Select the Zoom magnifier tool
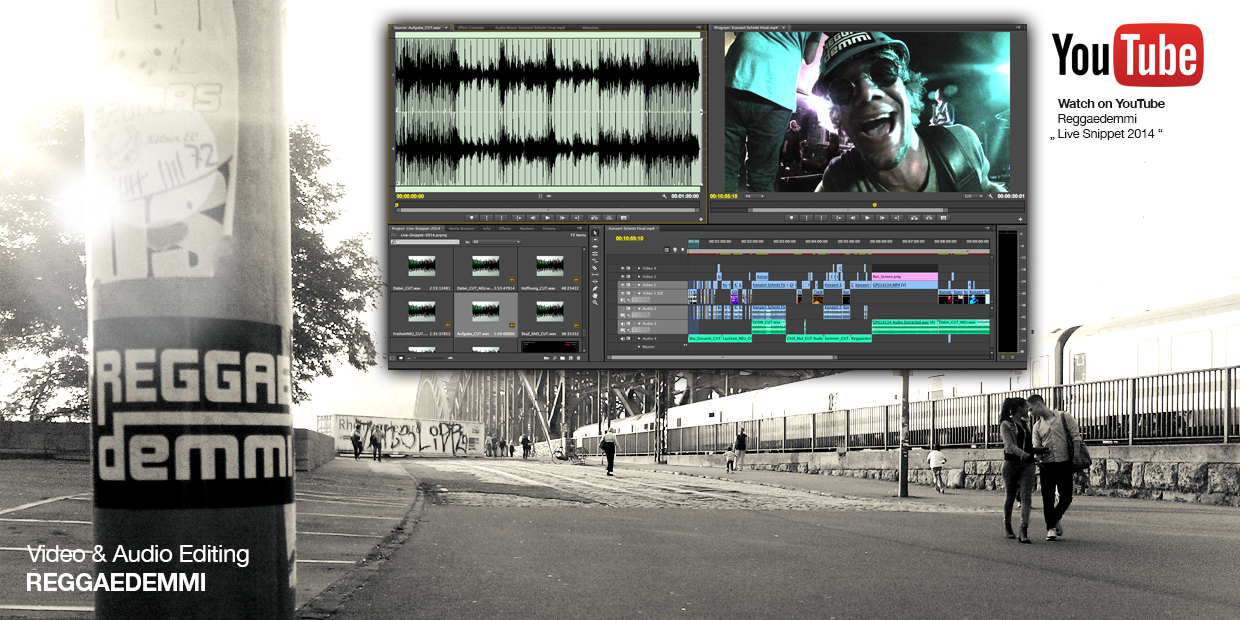The width and height of the screenshot is (1240, 620). [x=595, y=303]
